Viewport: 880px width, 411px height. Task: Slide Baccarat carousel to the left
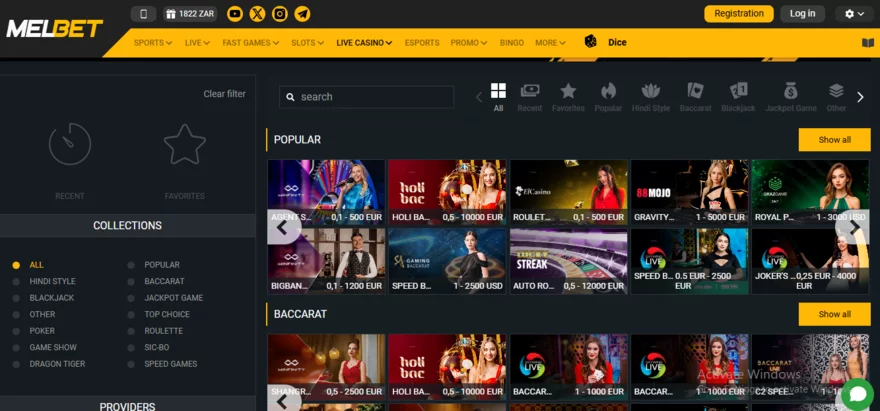coord(283,401)
